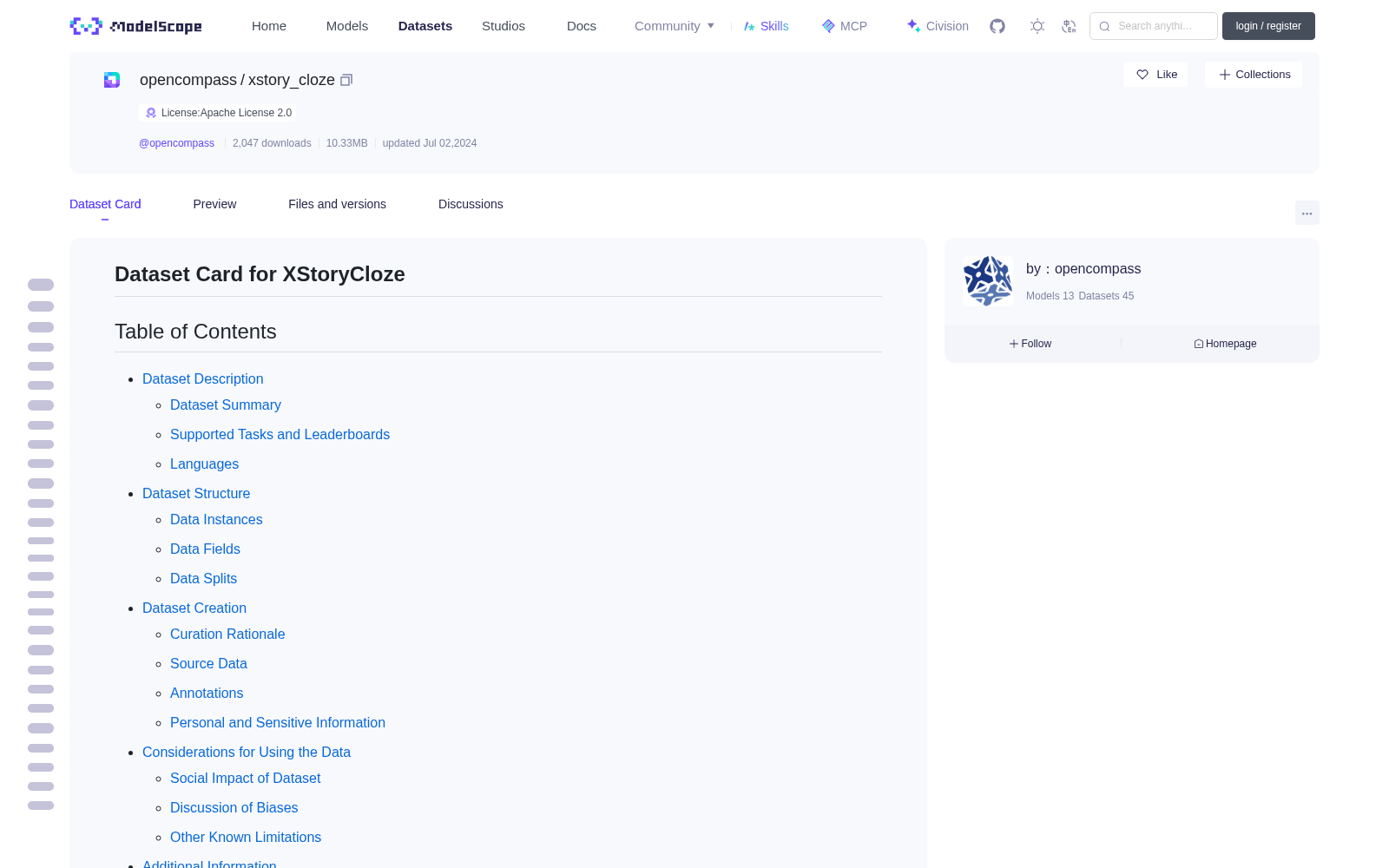
Task: Jump to Dataset Description section
Action: click(x=202, y=378)
